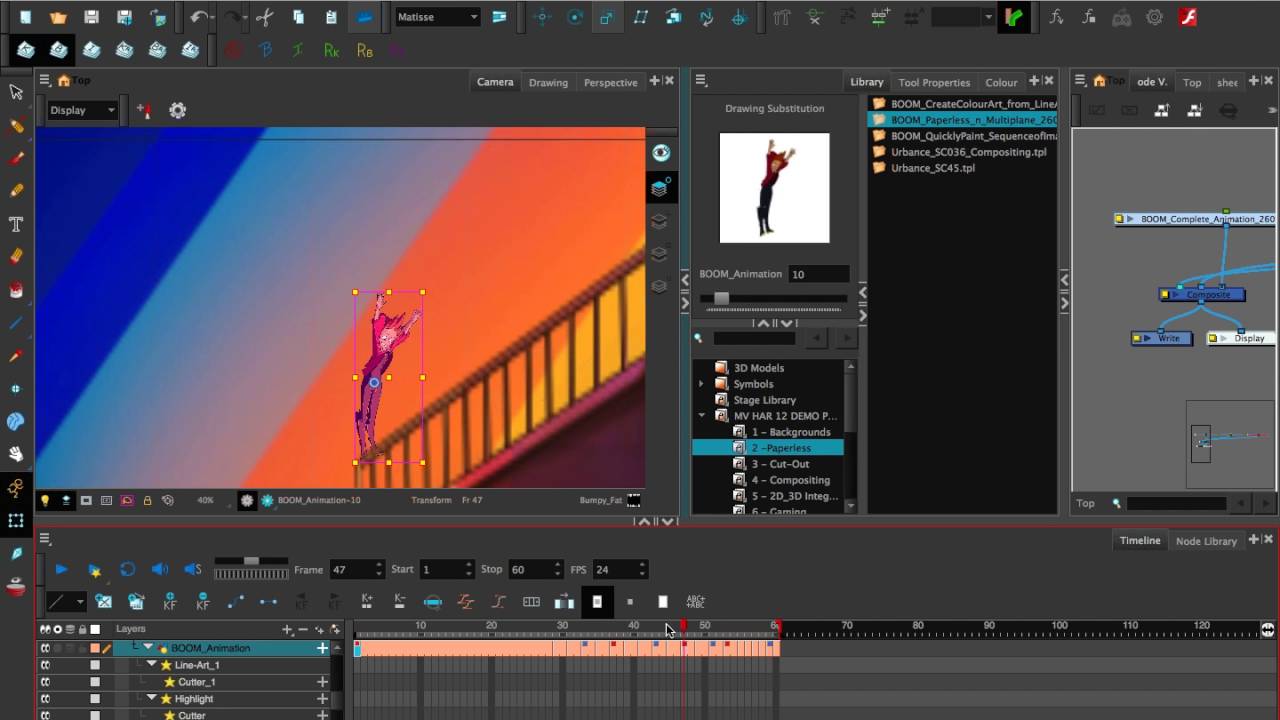Click the function curve fx icon
Viewport: 1280px width, 720px height.
coord(1056,17)
